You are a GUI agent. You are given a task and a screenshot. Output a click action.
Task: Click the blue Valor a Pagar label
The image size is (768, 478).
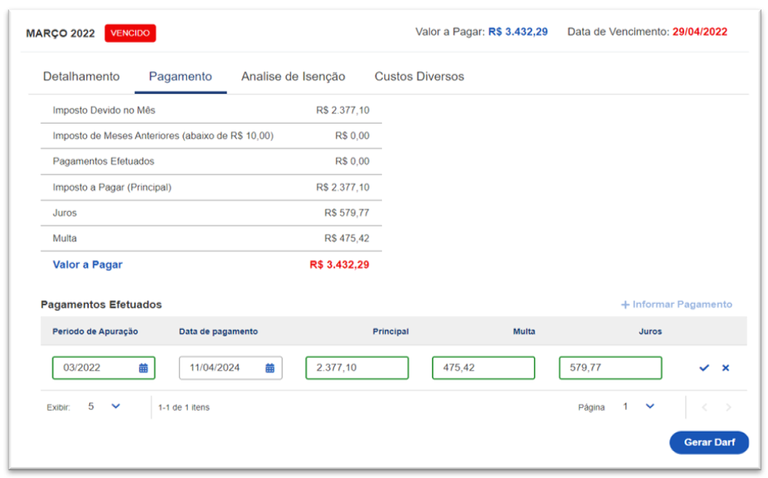tap(88, 265)
